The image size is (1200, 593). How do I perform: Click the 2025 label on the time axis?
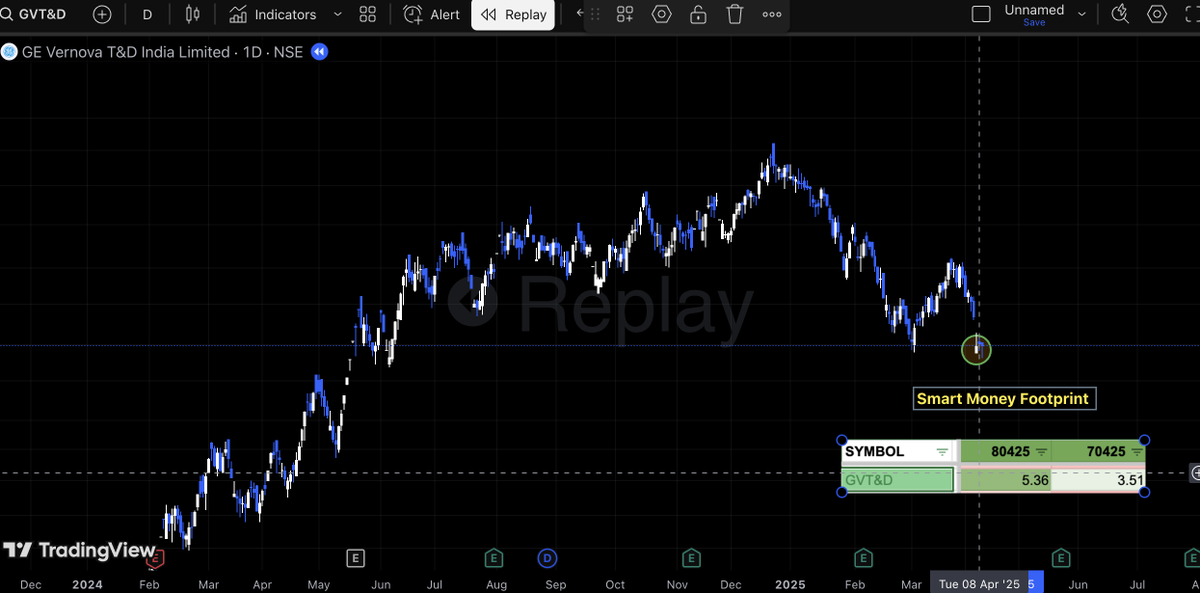tap(790, 584)
